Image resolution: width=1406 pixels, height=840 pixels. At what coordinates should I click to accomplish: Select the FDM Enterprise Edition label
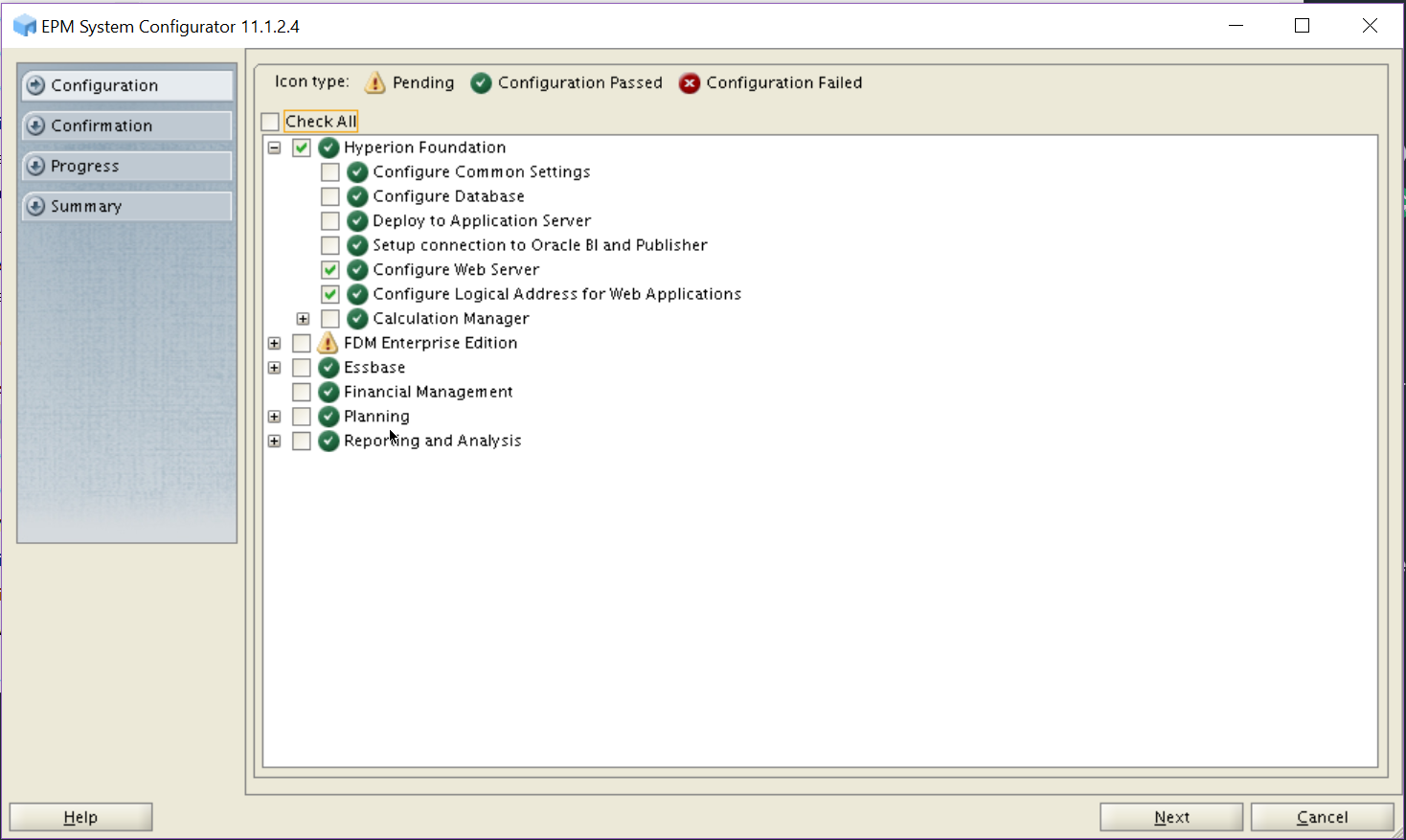[x=431, y=343]
